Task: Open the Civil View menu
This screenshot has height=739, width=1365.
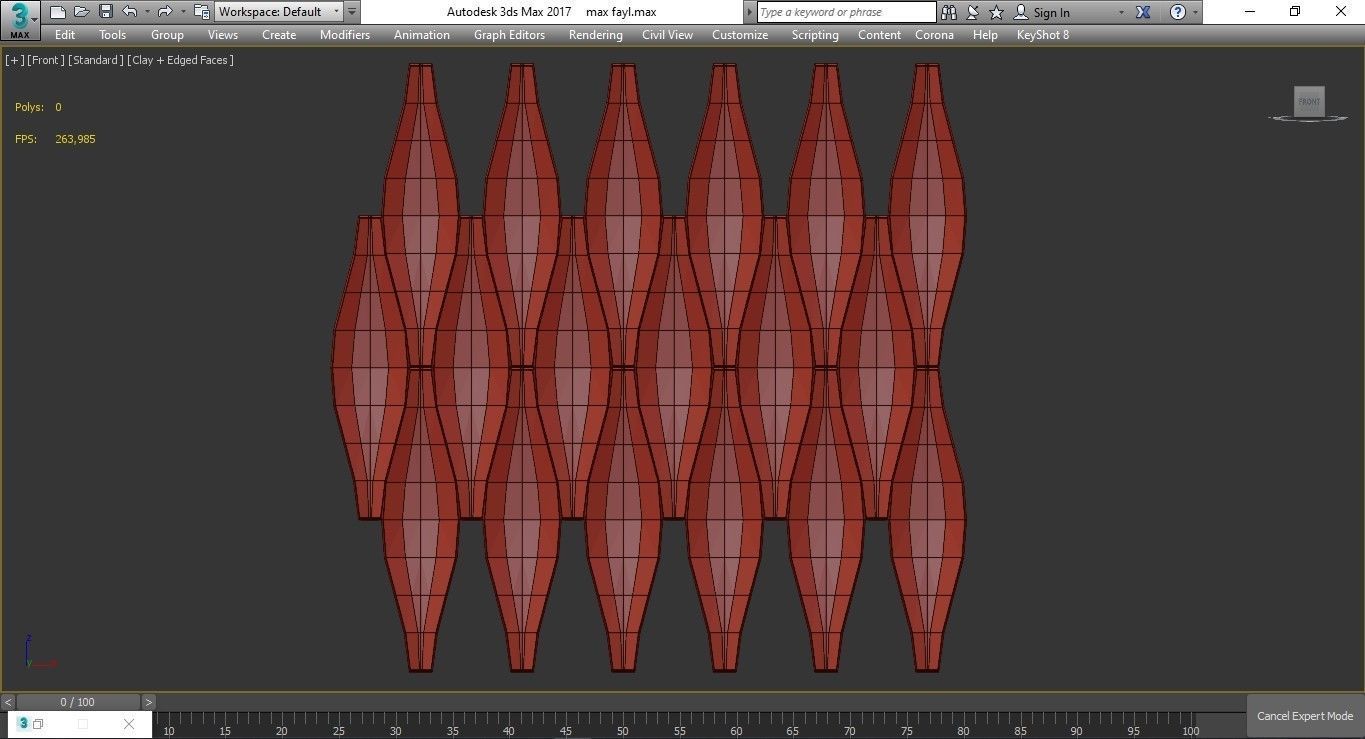Action: point(667,35)
